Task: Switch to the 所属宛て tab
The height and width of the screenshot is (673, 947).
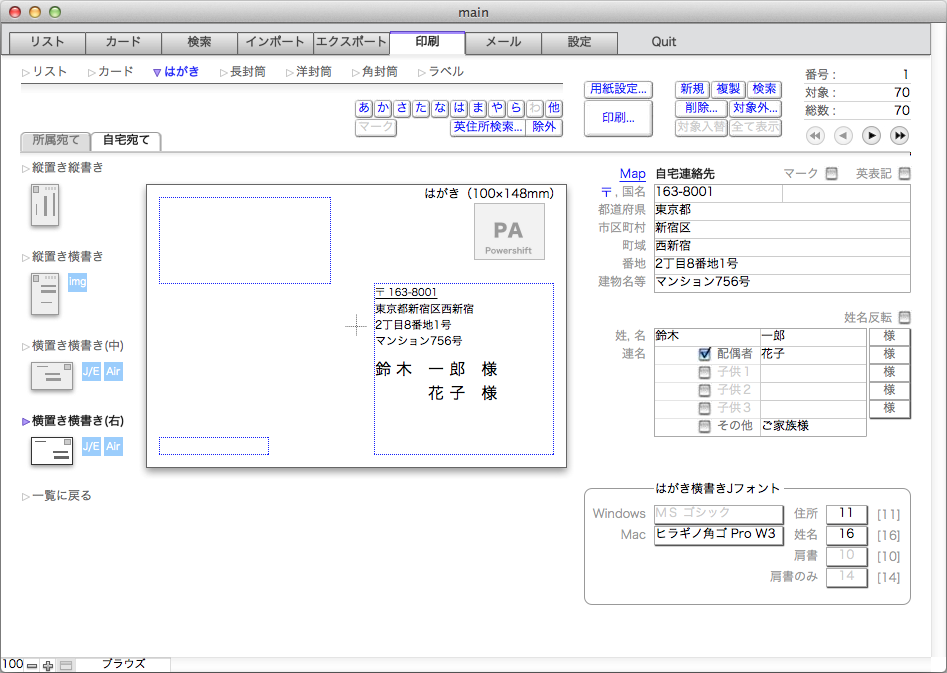Action: click(x=56, y=141)
